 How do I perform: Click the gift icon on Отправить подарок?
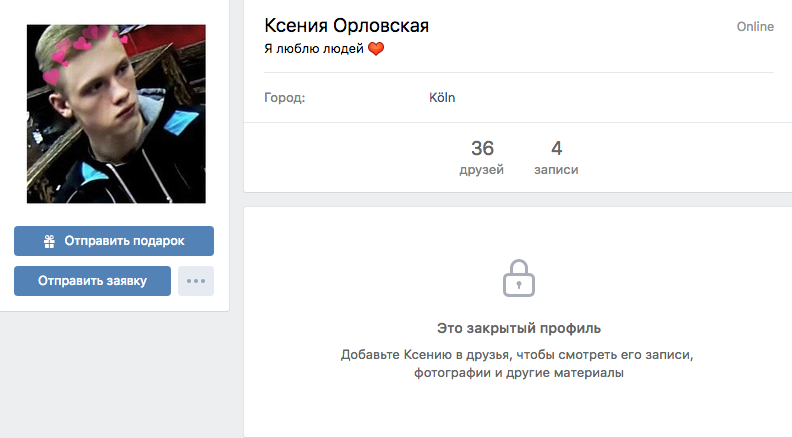[49, 241]
